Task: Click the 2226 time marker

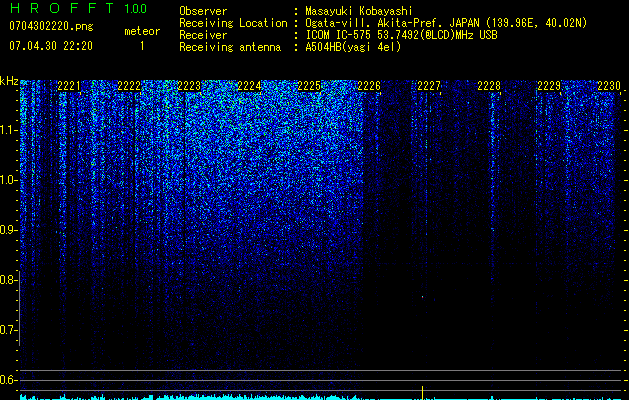Action: coord(369,86)
